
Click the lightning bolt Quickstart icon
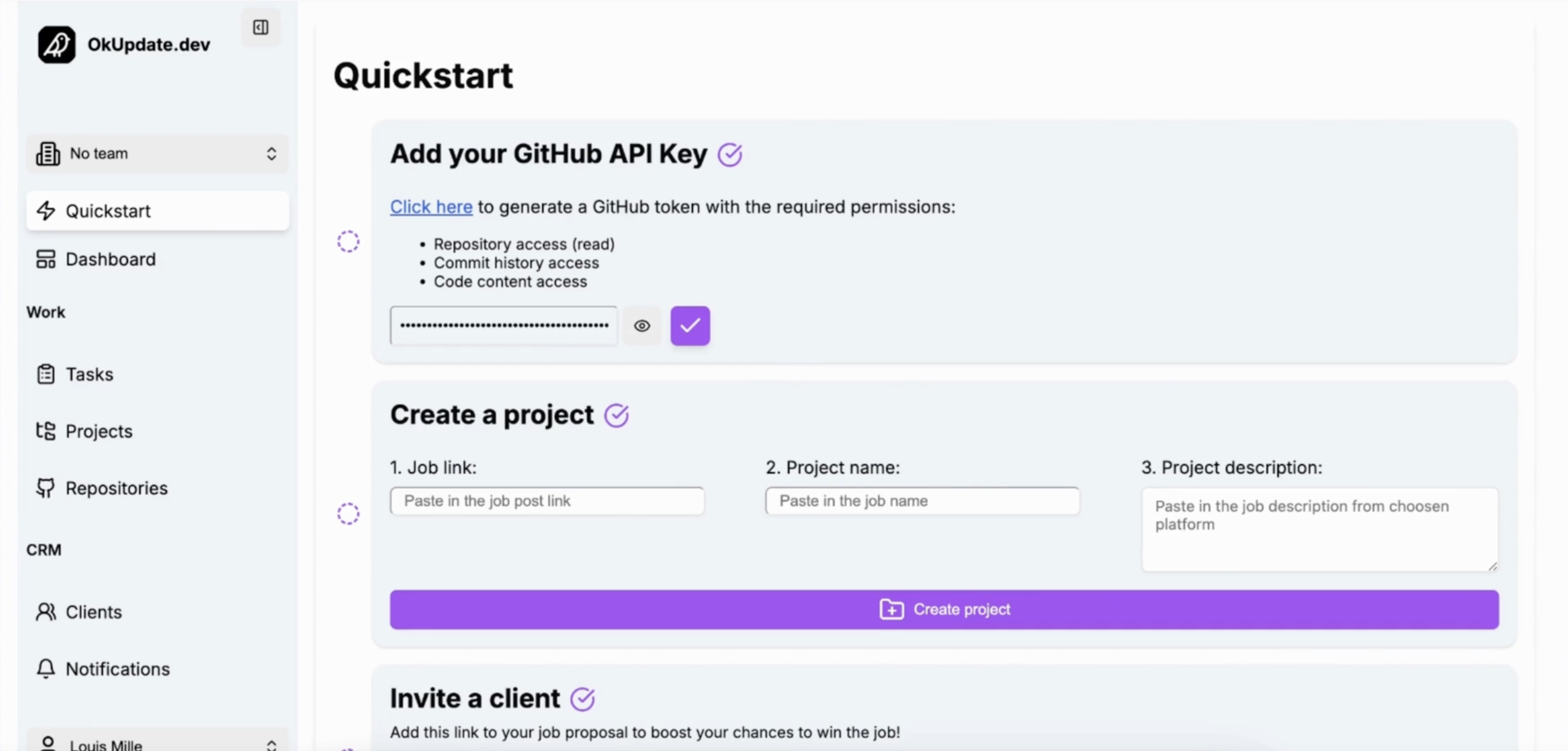point(46,211)
